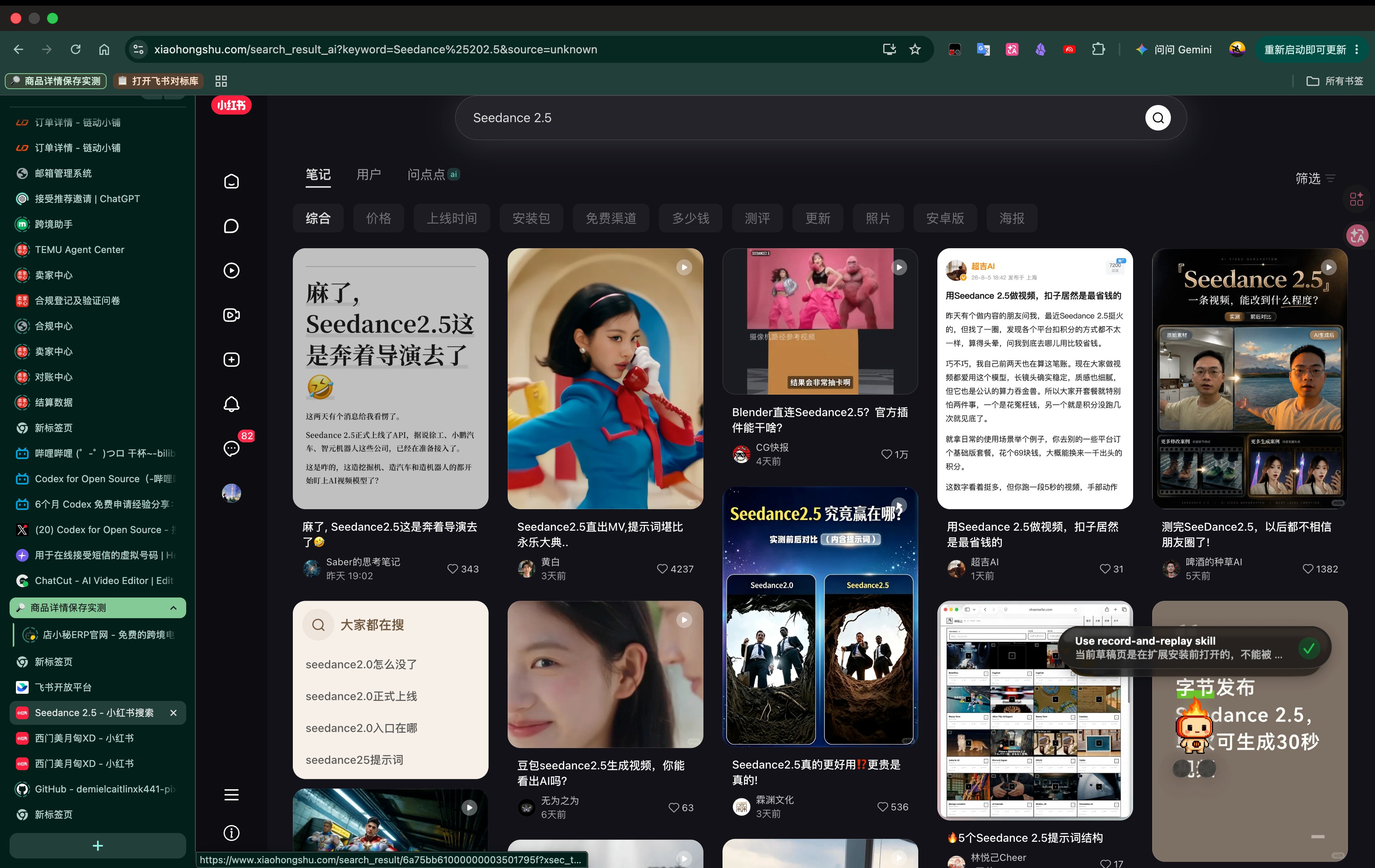Open the video play icon in the sidebar
The image size is (1375, 868).
[x=231, y=271]
